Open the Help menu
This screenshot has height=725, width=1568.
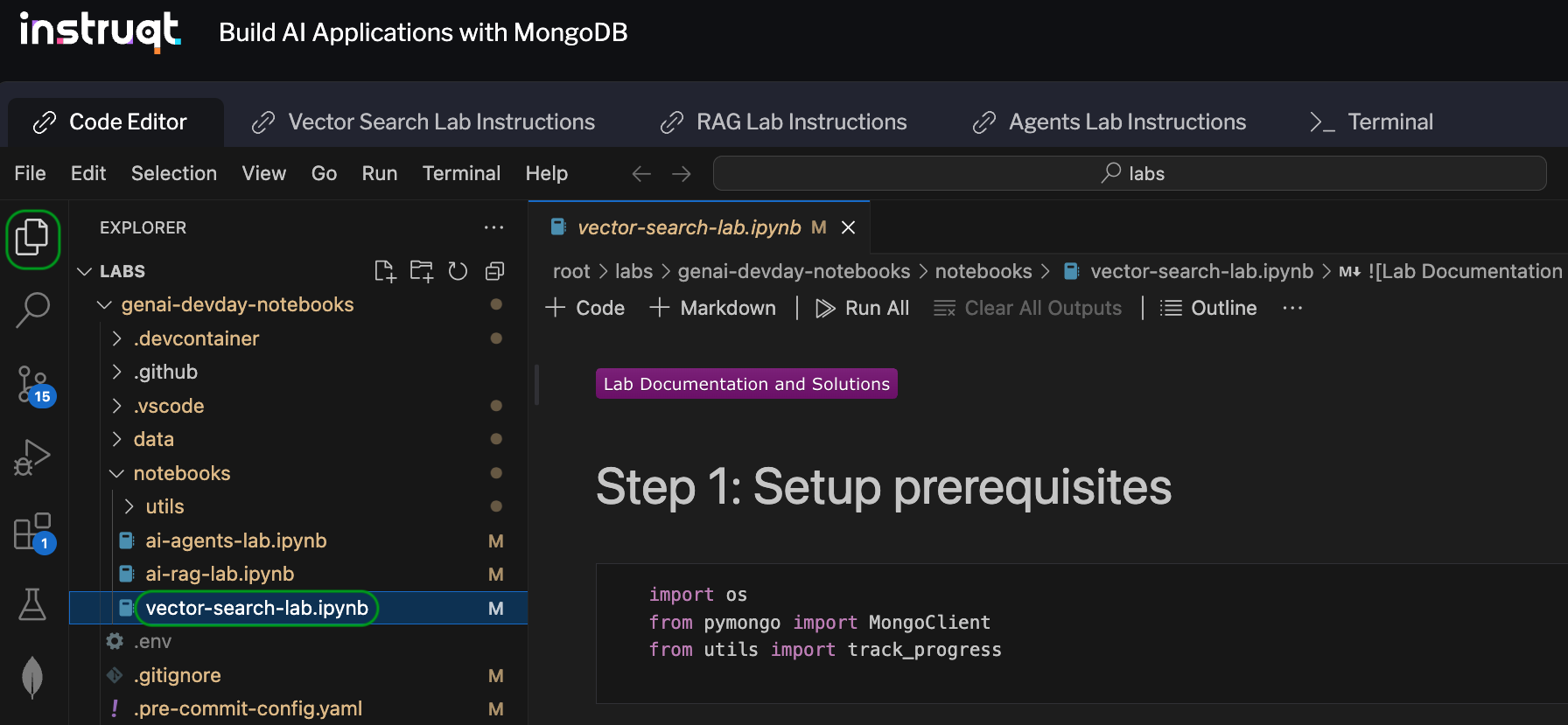tap(547, 173)
